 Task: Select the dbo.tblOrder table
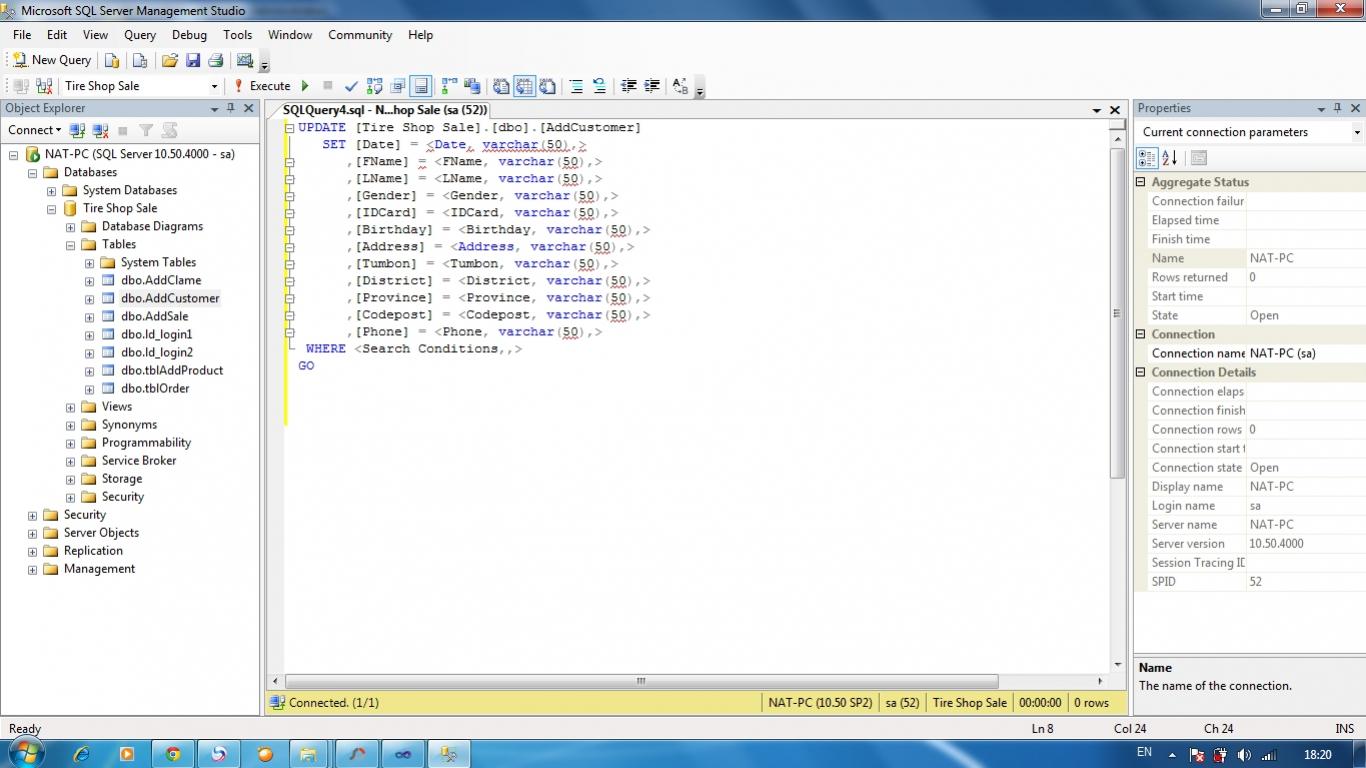point(155,389)
